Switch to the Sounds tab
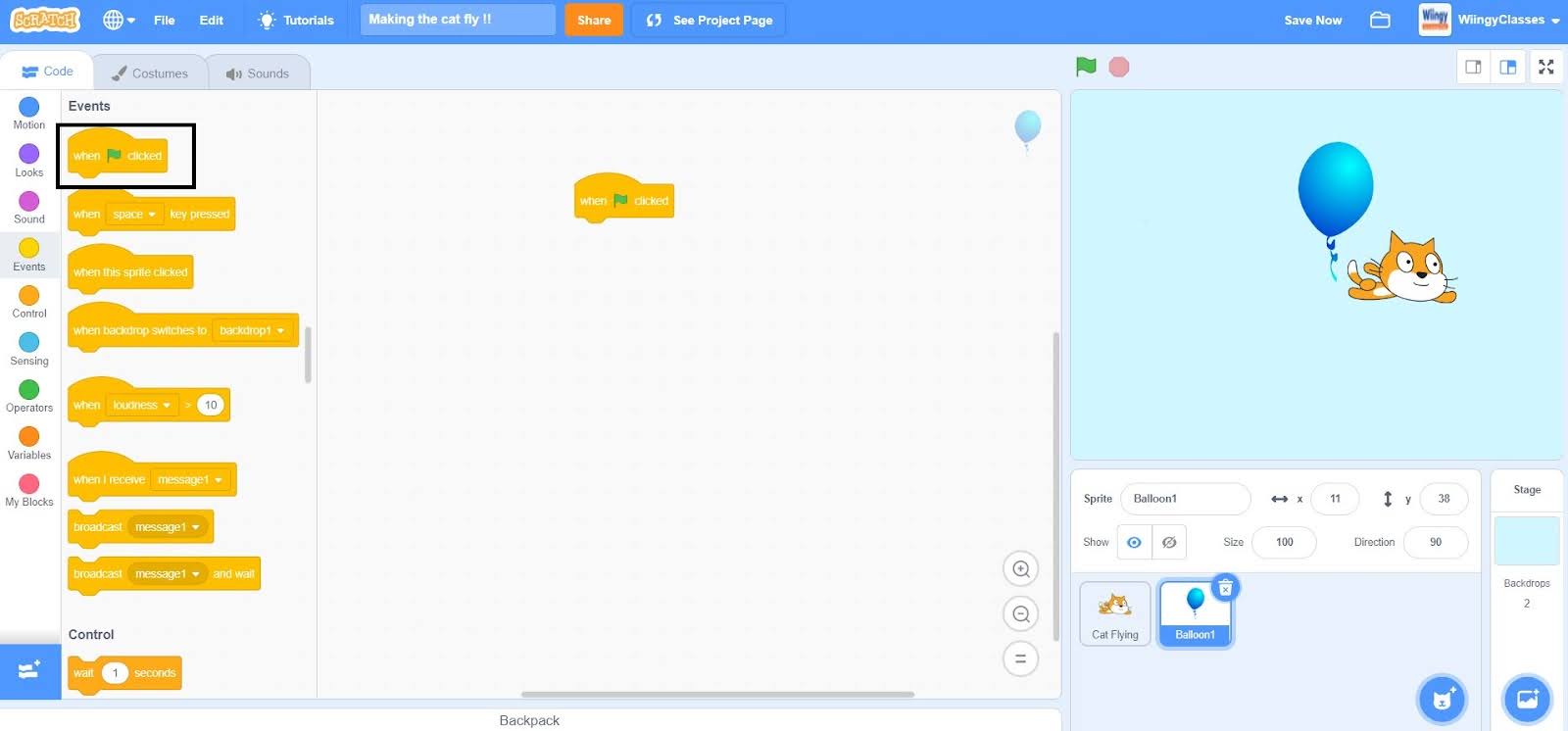The image size is (1568, 731). [x=258, y=73]
